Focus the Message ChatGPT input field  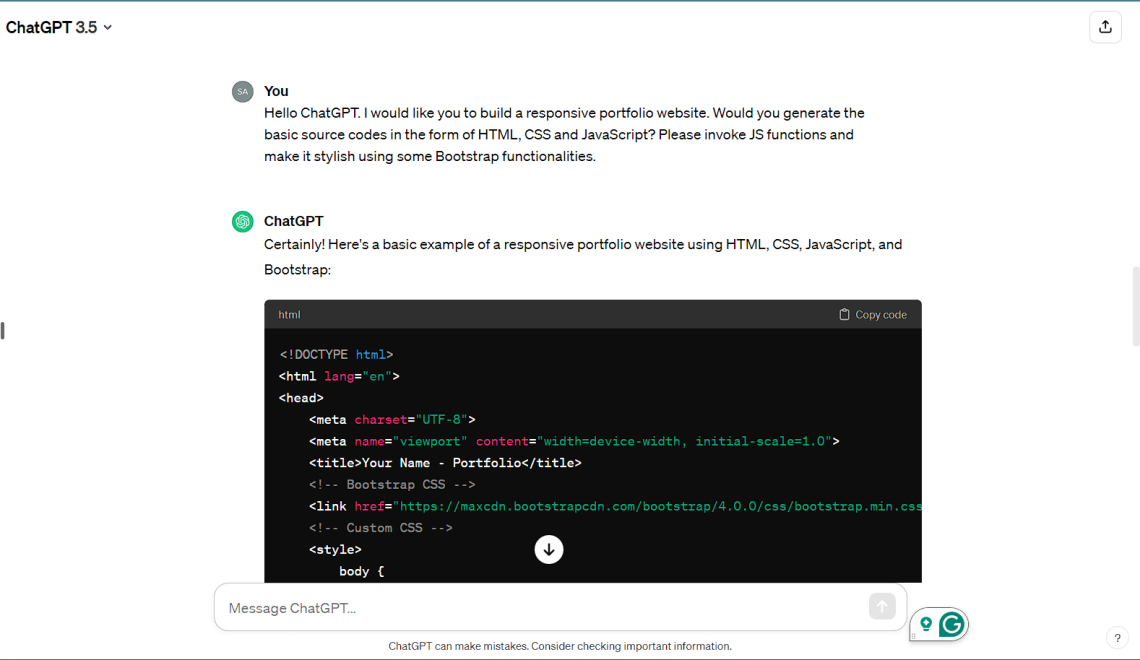(x=540, y=608)
